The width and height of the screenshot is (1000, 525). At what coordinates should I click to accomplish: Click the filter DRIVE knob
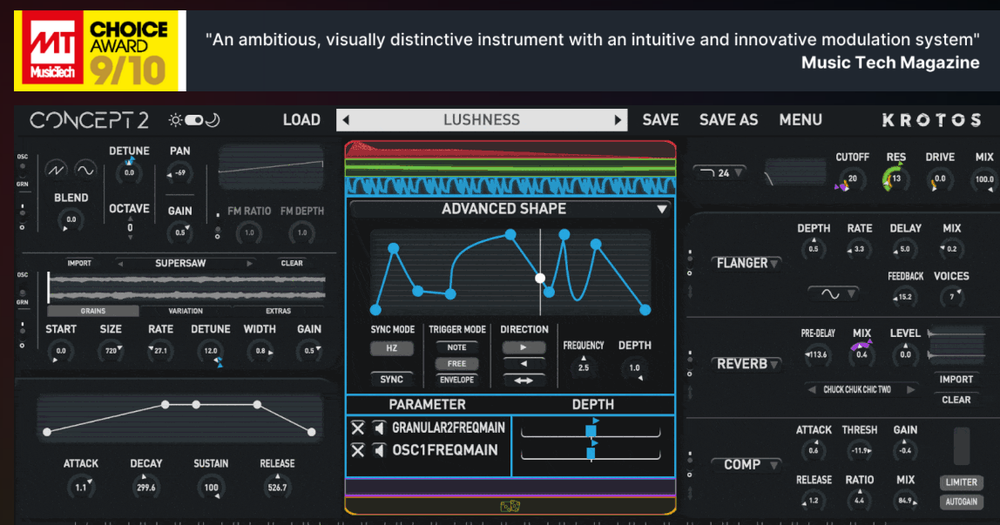(x=939, y=179)
